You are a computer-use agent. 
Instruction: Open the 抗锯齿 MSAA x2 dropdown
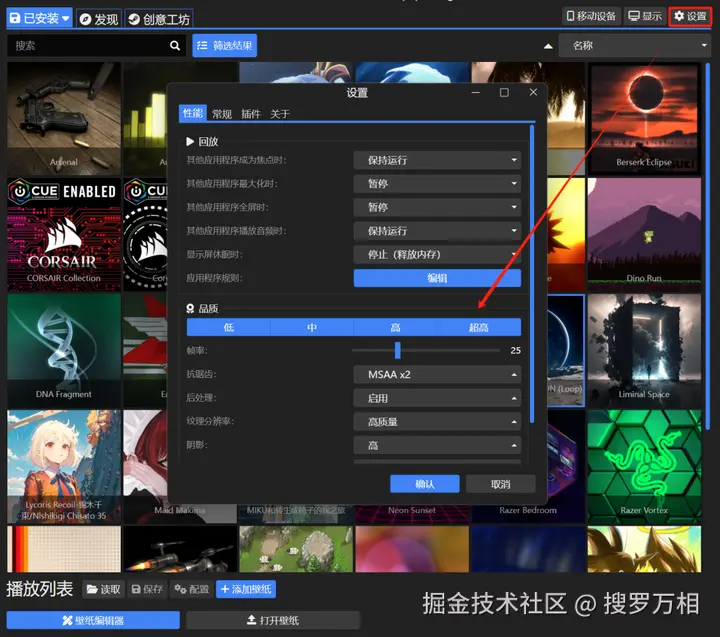click(437, 375)
